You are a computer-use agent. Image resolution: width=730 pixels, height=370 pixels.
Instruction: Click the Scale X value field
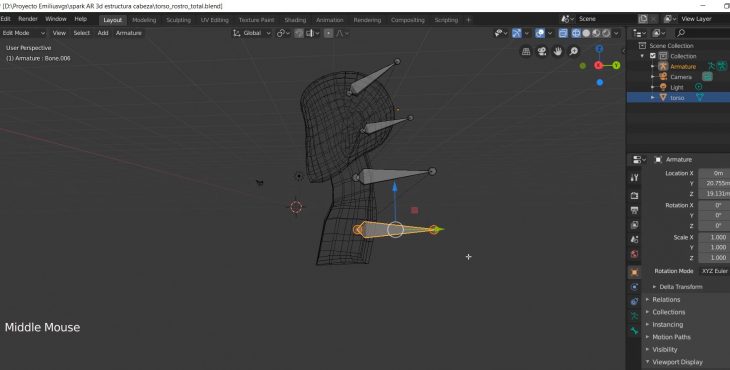[714, 237]
